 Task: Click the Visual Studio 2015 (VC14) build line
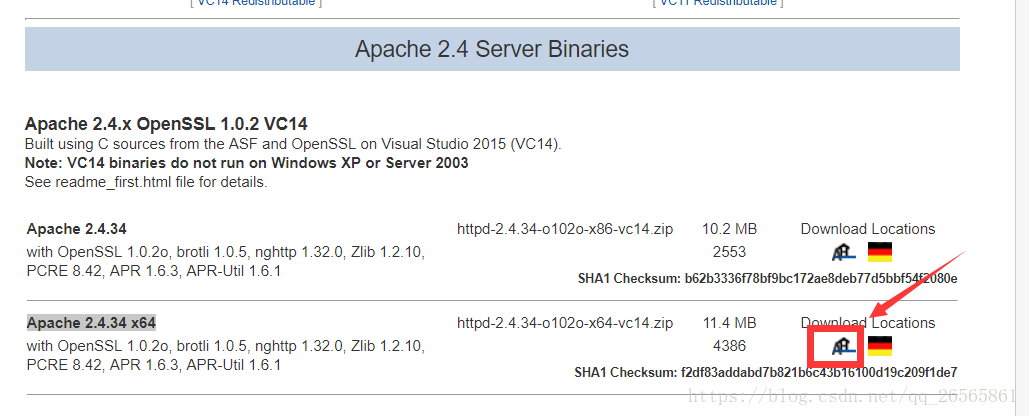click(293, 144)
